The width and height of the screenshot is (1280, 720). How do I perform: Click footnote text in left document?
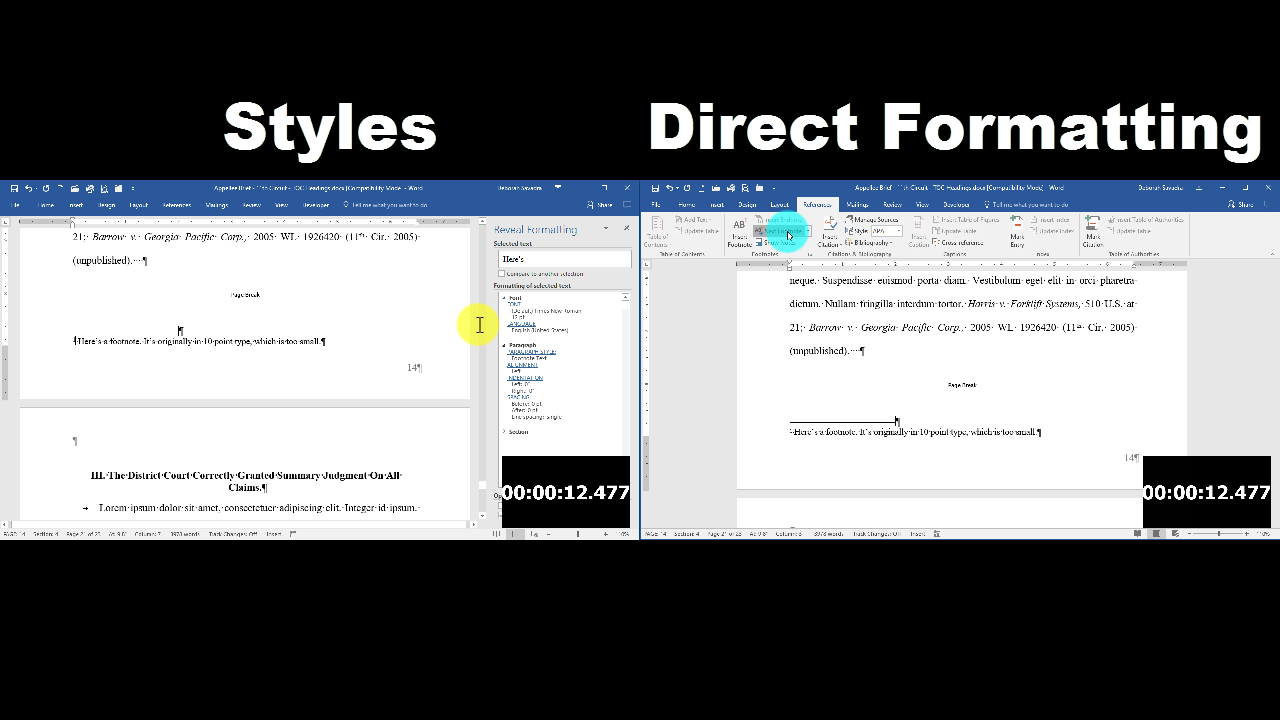(x=199, y=341)
